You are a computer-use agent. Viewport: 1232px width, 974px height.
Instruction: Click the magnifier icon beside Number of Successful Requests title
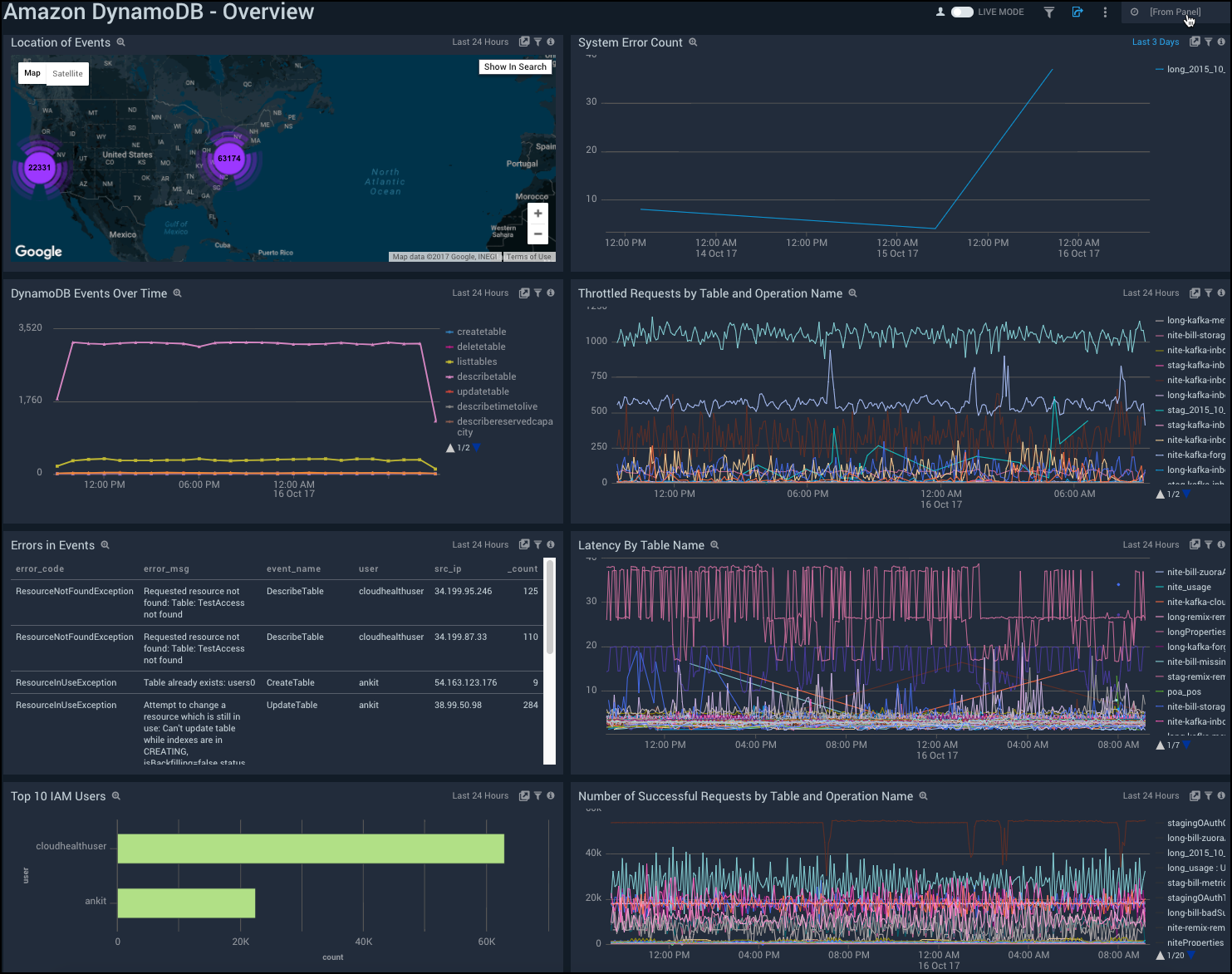pyautogui.click(x=923, y=795)
